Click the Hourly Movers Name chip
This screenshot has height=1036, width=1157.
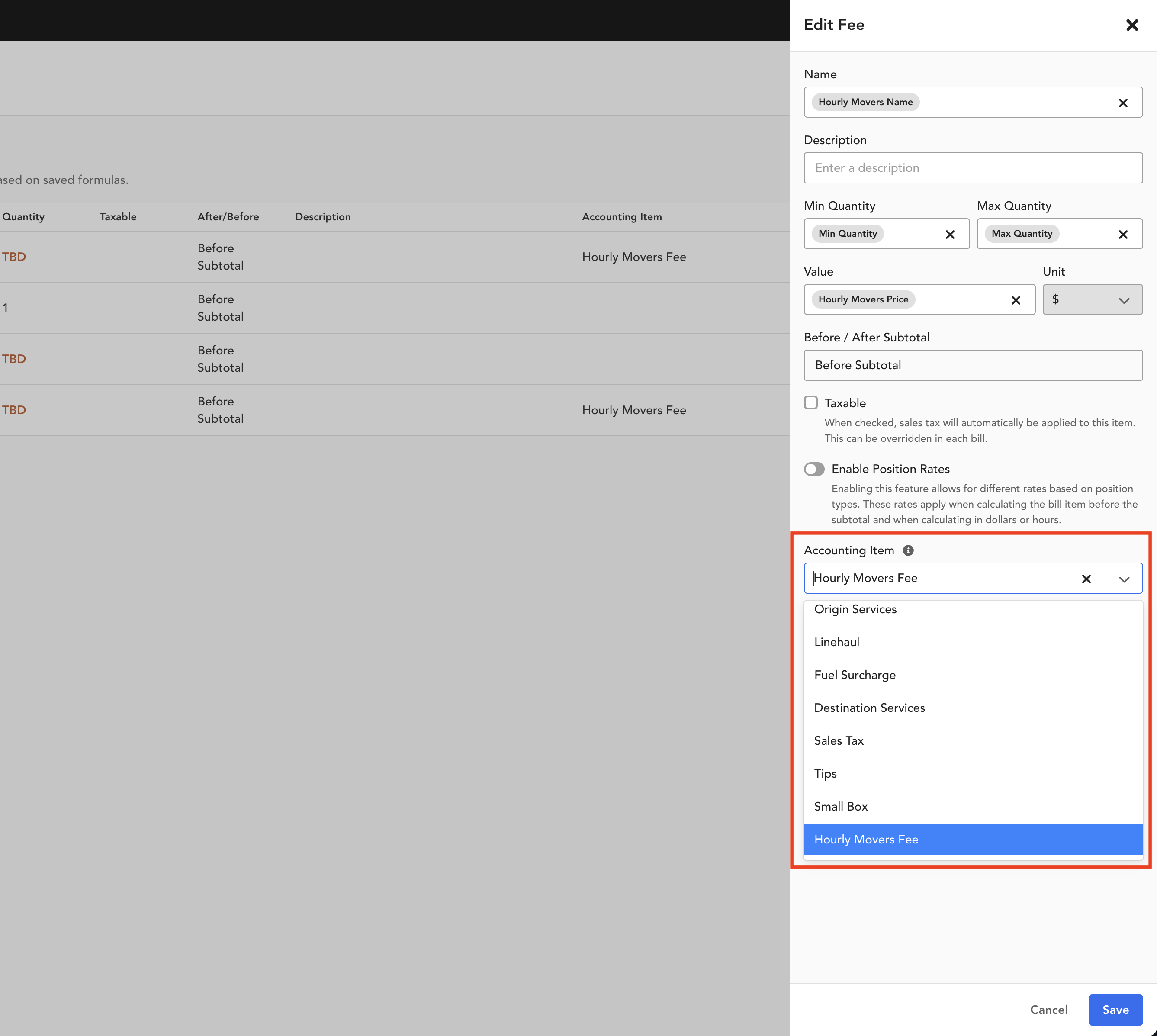click(865, 102)
